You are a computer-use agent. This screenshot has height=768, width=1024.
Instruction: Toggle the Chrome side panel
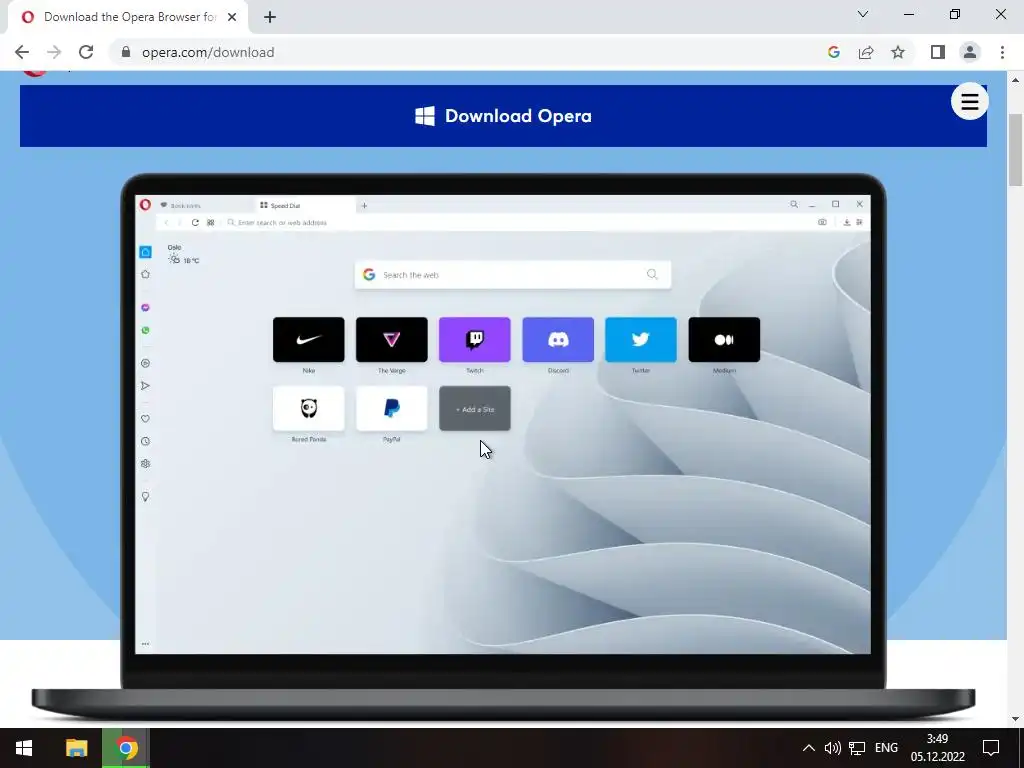pyautogui.click(x=938, y=52)
